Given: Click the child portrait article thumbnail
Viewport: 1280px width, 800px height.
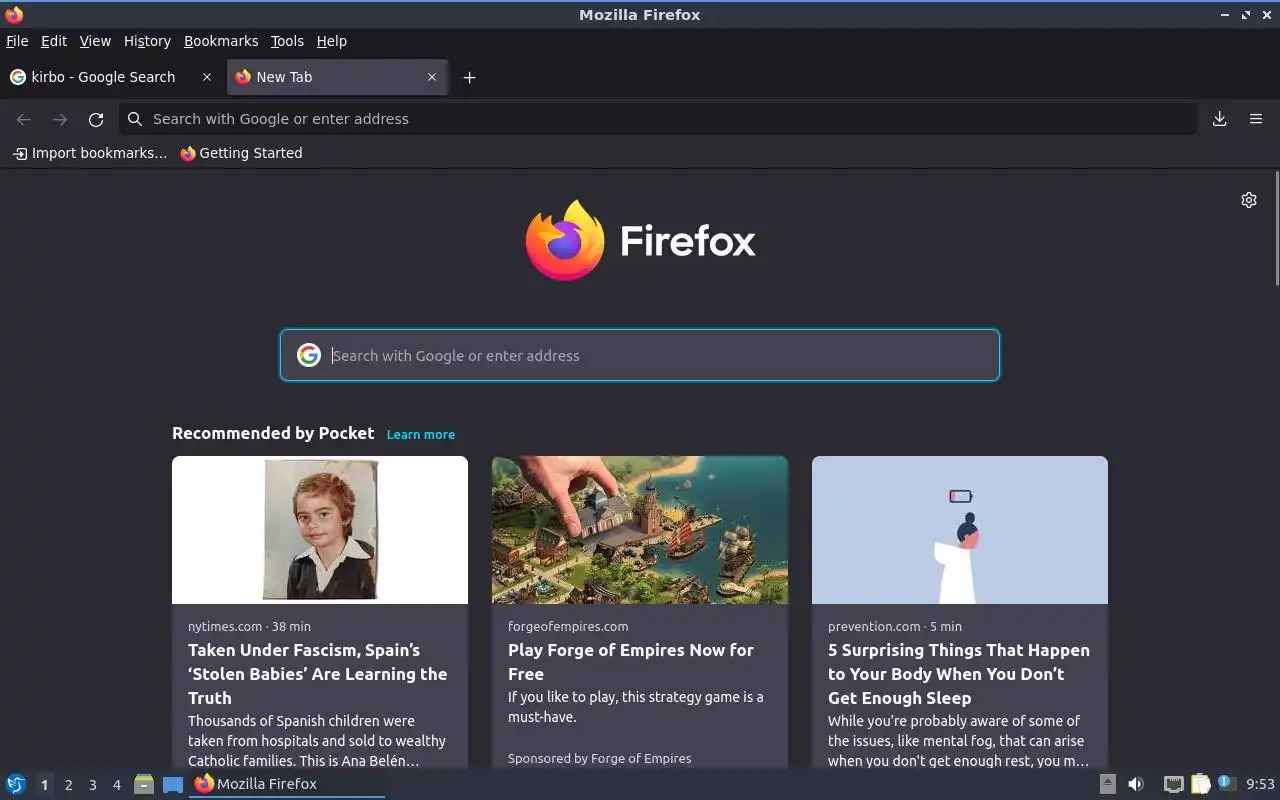Looking at the screenshot, I should (x=320, y=530).
